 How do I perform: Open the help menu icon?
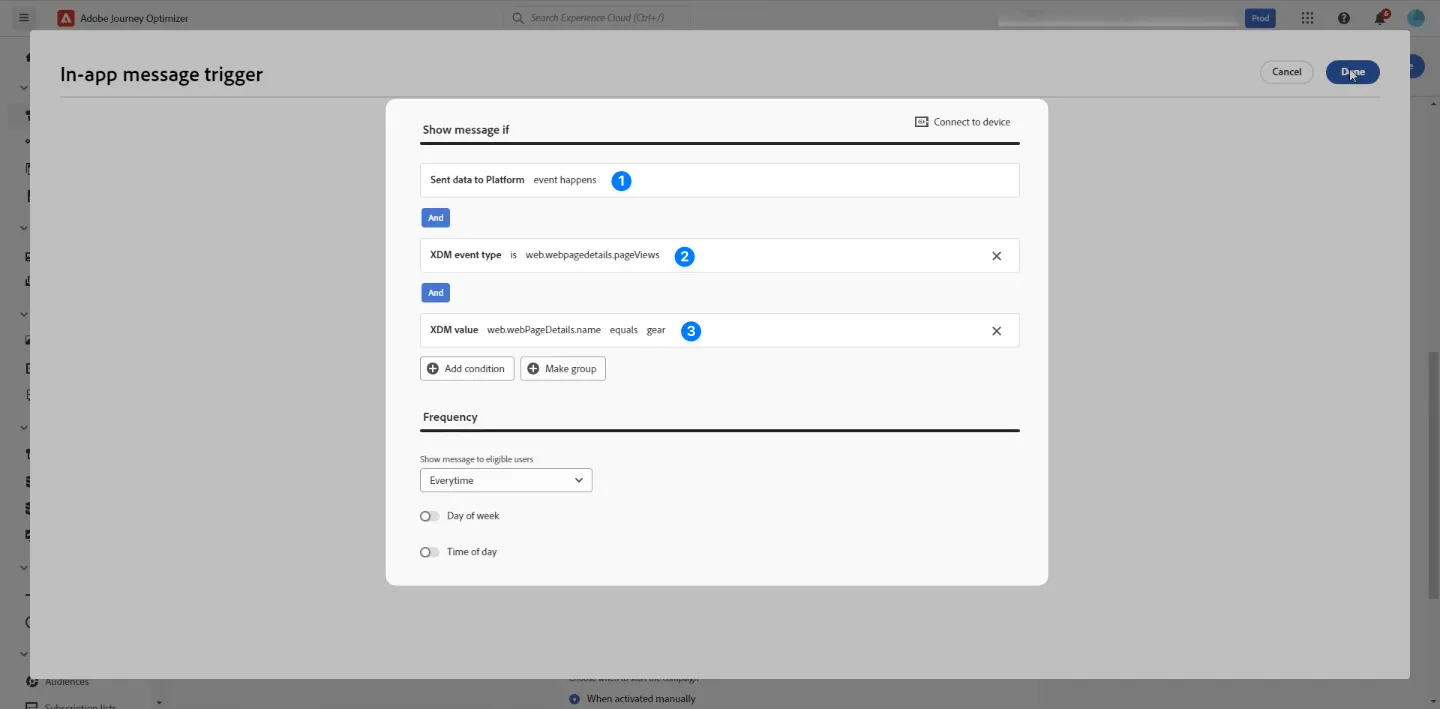(x=1344, y=18)
